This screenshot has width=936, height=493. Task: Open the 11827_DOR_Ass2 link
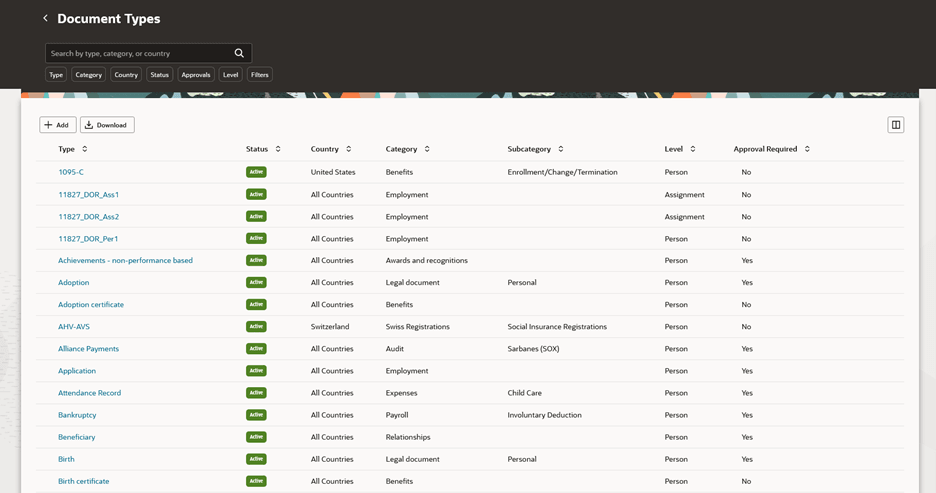(x=88, y=217)
